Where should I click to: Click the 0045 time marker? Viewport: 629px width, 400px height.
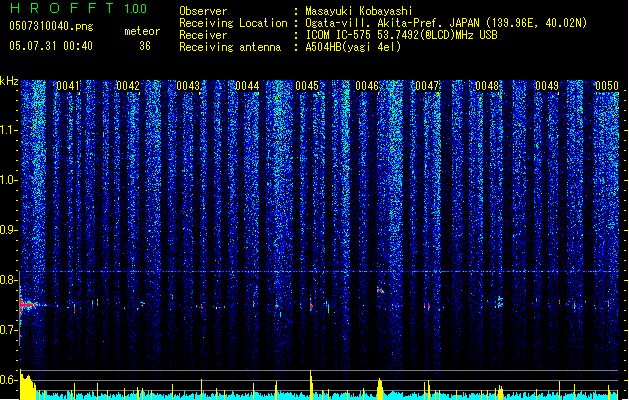click(x=307, y=86)
